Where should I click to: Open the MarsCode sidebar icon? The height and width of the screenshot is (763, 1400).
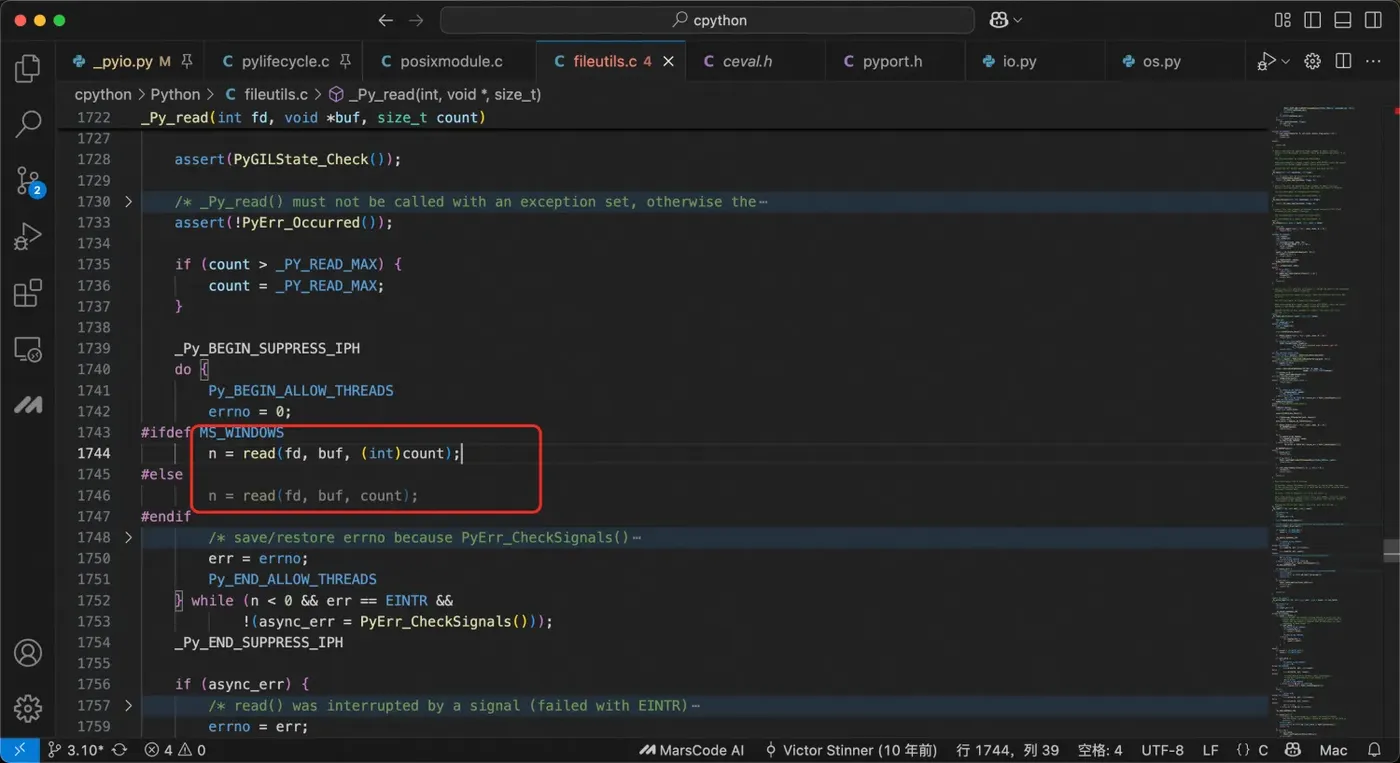(28, 405)
